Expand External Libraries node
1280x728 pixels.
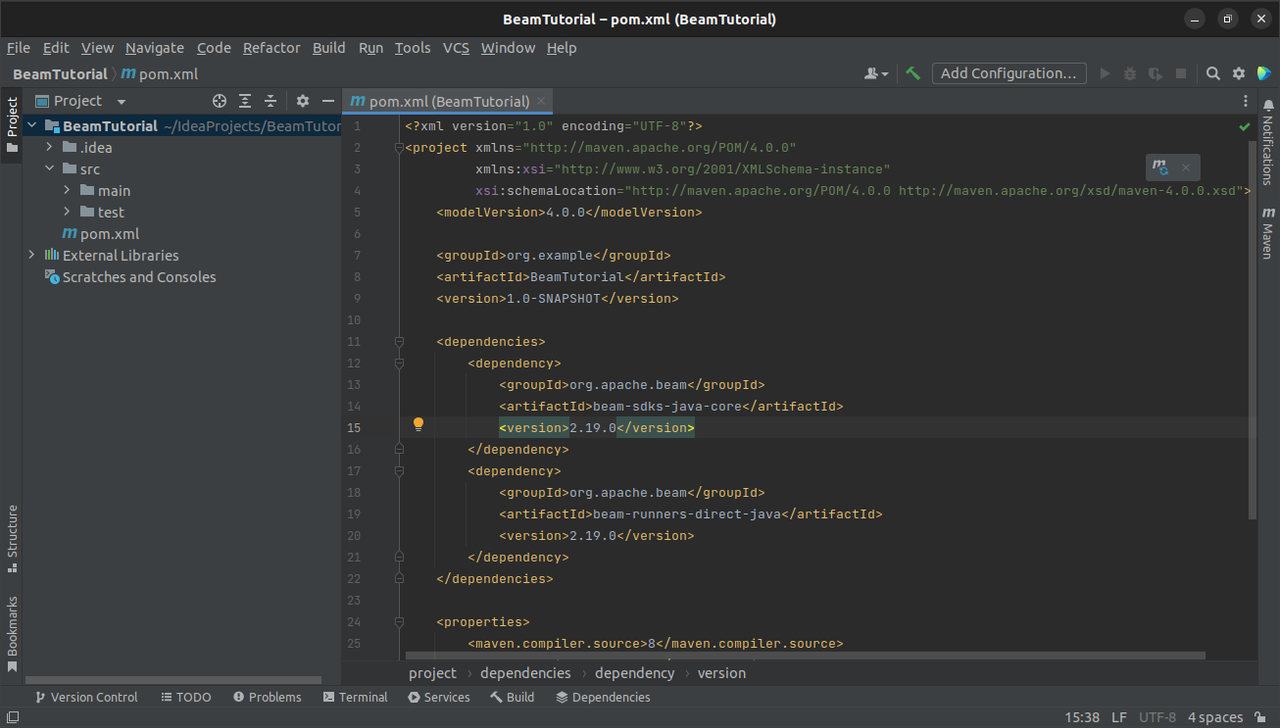coord(32,255)
